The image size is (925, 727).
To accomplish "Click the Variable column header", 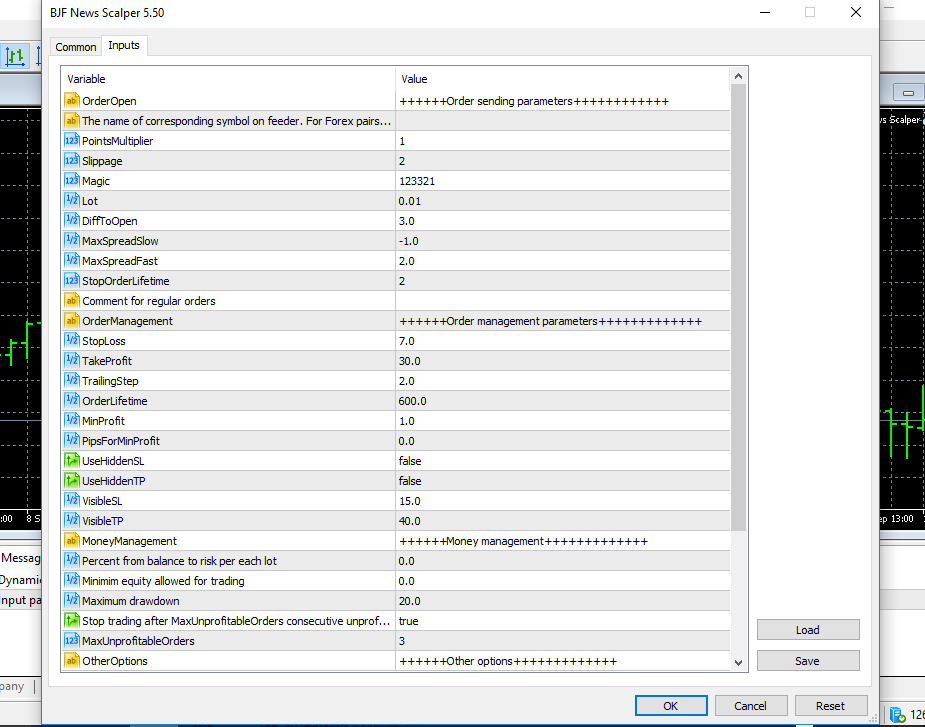I will click(228, 79).
